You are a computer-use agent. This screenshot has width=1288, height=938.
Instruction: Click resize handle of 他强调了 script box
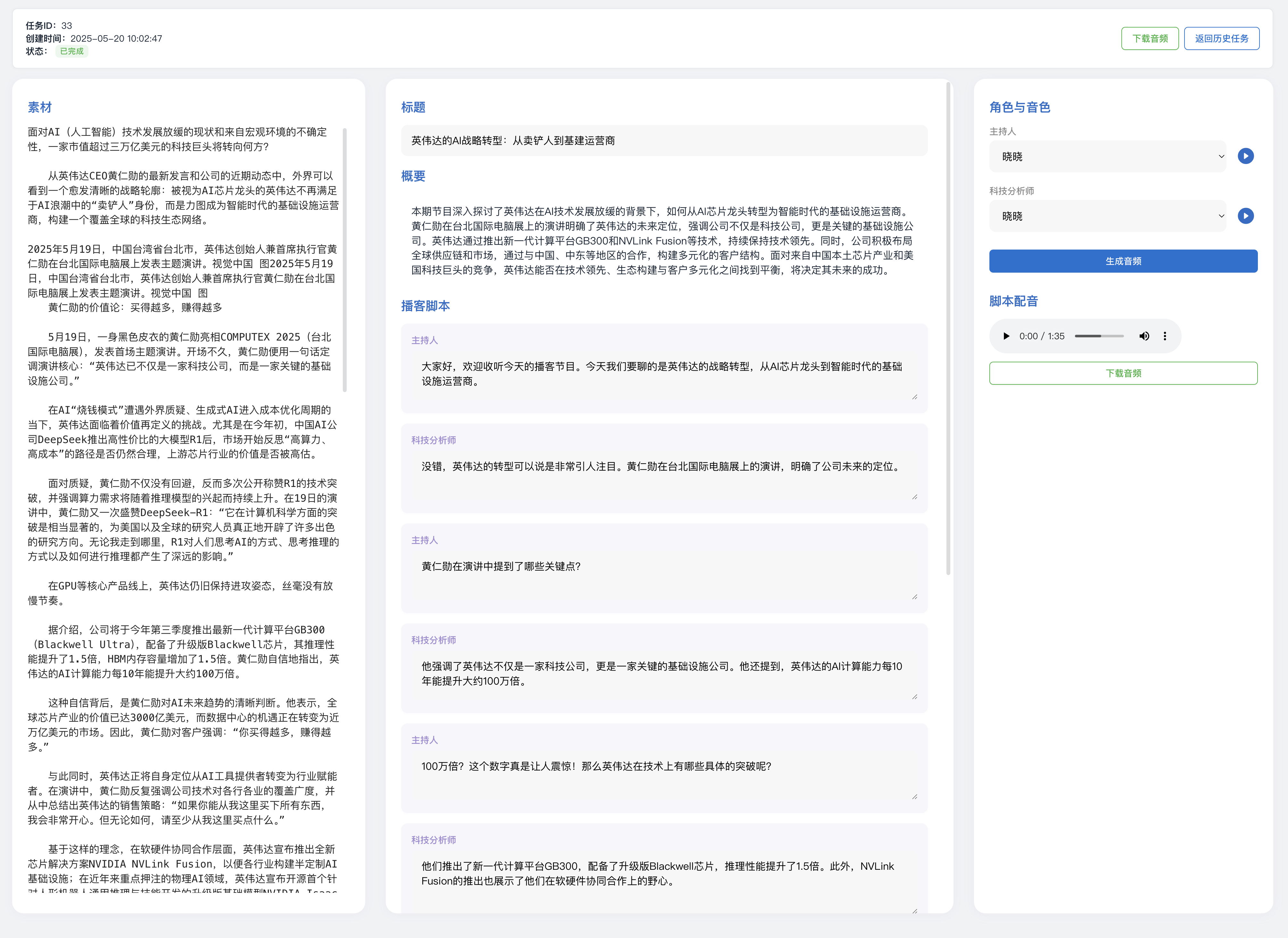coord(914,697)
